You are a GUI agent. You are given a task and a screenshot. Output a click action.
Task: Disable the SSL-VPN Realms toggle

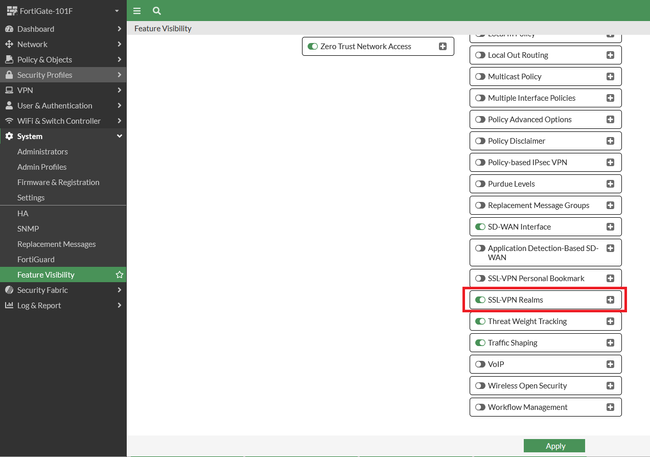[480, 300]
